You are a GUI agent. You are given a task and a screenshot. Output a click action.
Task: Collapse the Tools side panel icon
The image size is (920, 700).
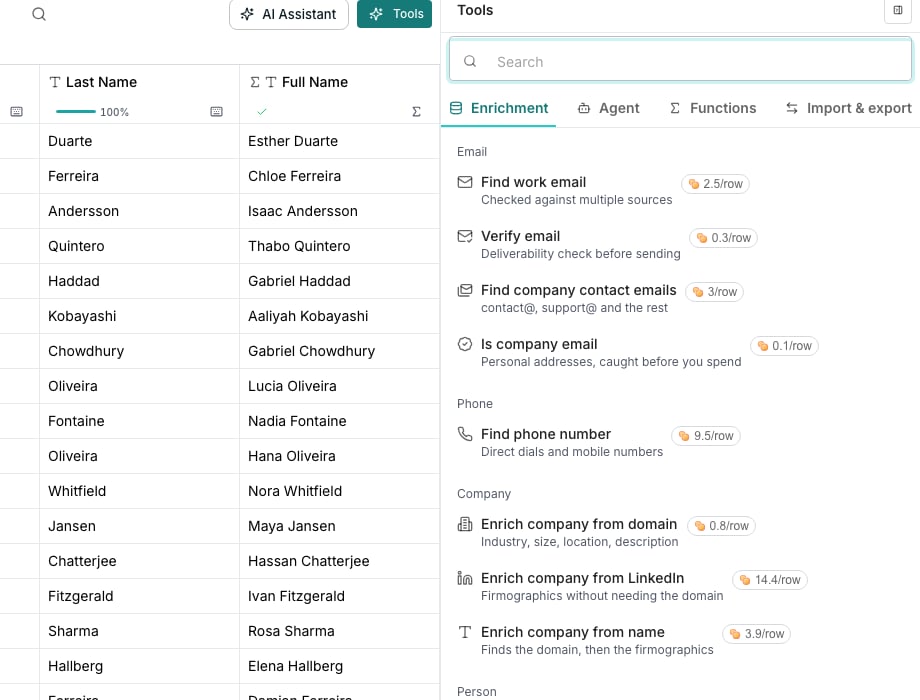click(x=898, y=11)
